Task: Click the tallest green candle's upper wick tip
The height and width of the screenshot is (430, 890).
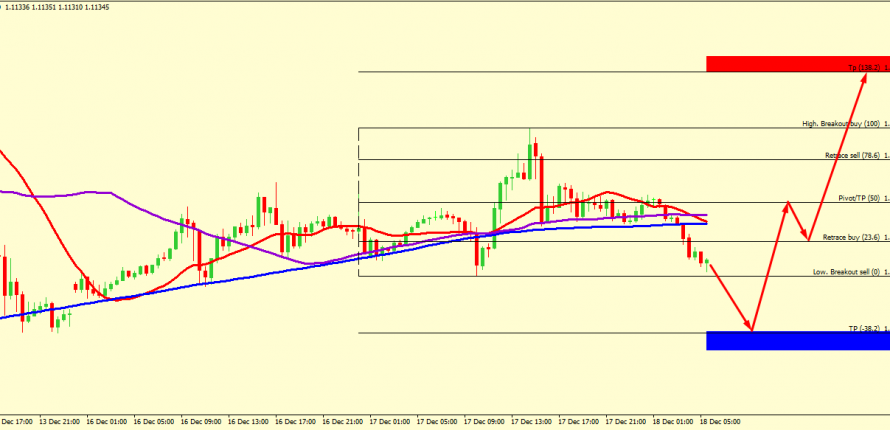Action: click(x=530, y=129)
